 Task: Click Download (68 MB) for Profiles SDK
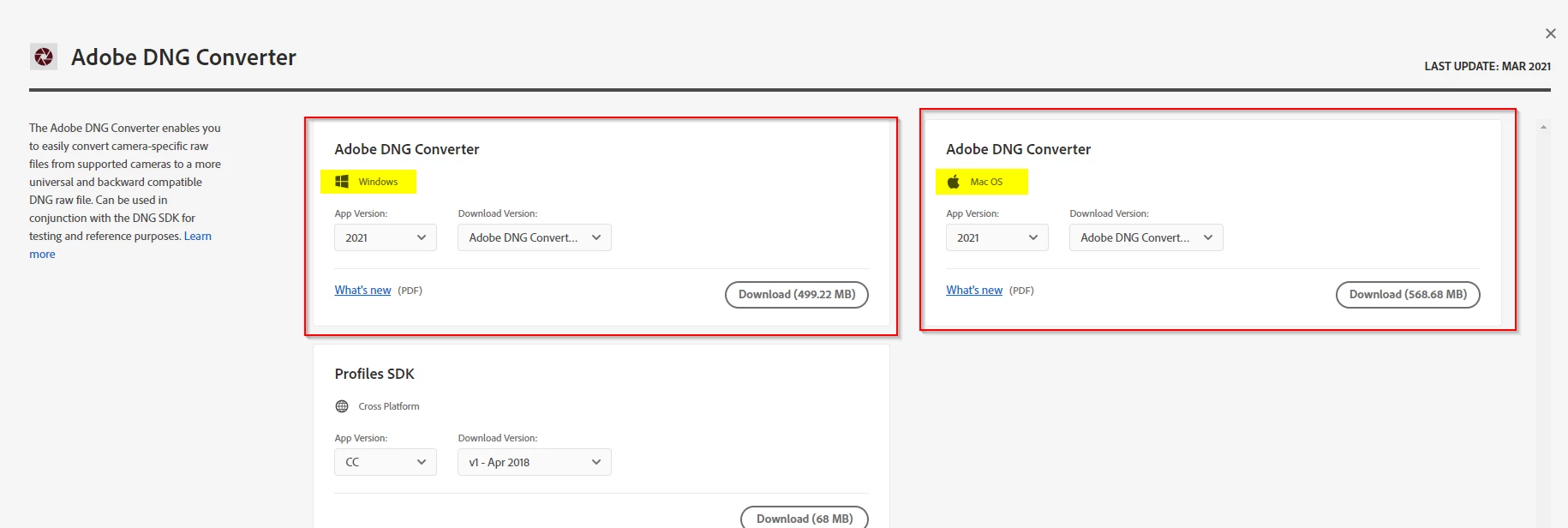click(x=805, y=518)
